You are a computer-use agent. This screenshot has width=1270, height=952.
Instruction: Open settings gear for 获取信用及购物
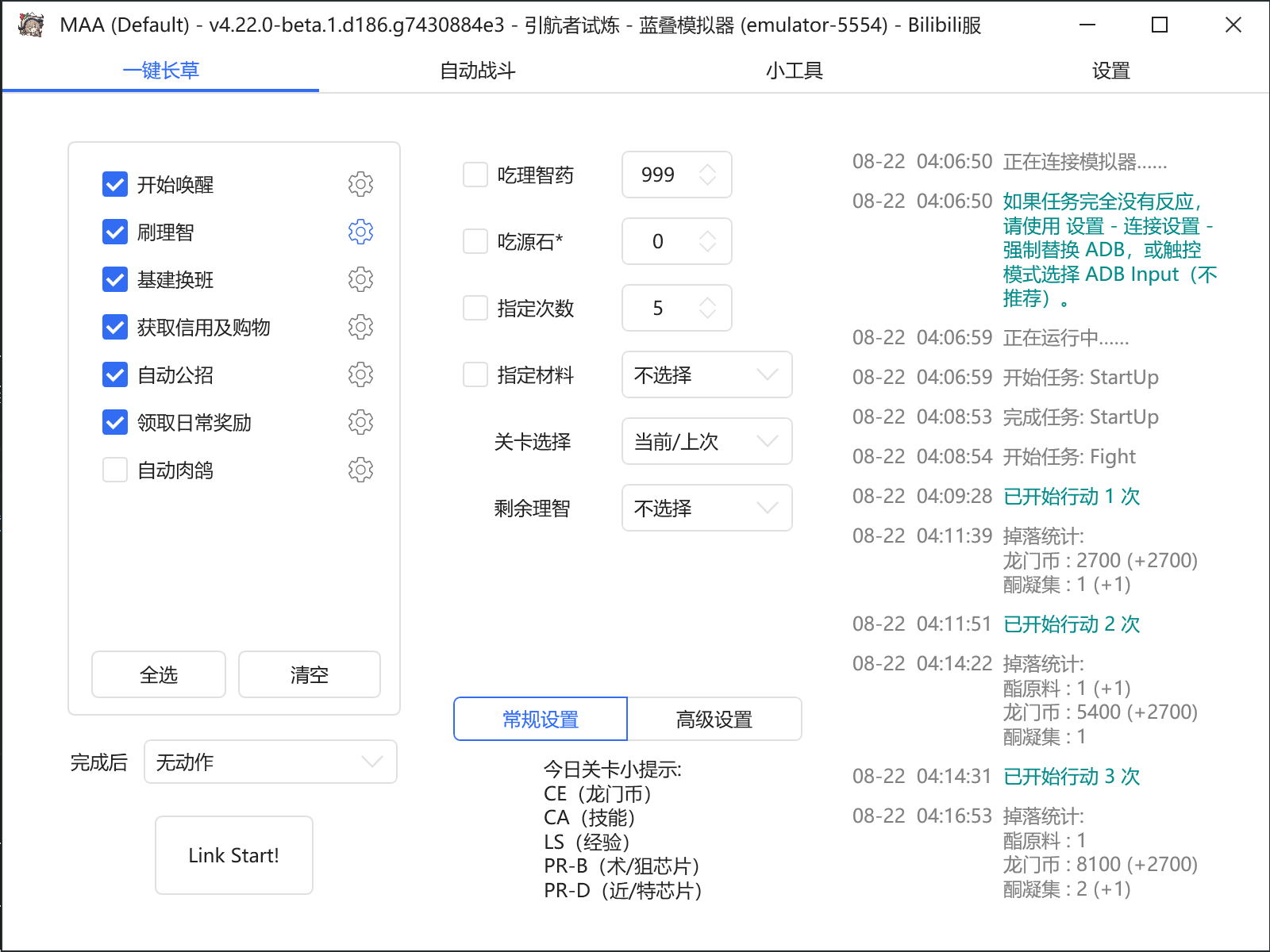tap(361, 327)
